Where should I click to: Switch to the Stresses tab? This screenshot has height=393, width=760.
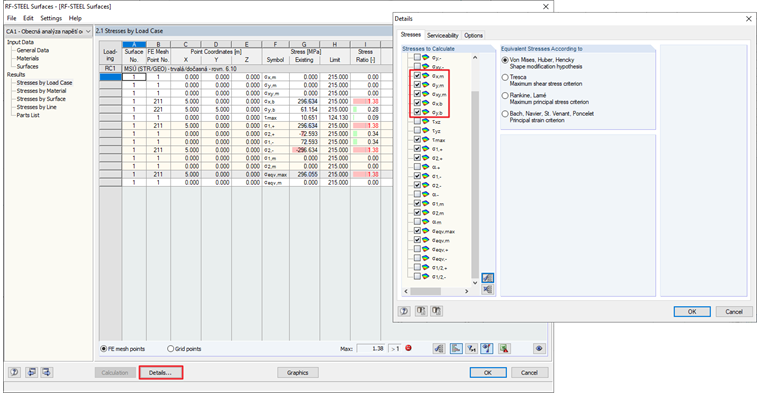(411, 35)
